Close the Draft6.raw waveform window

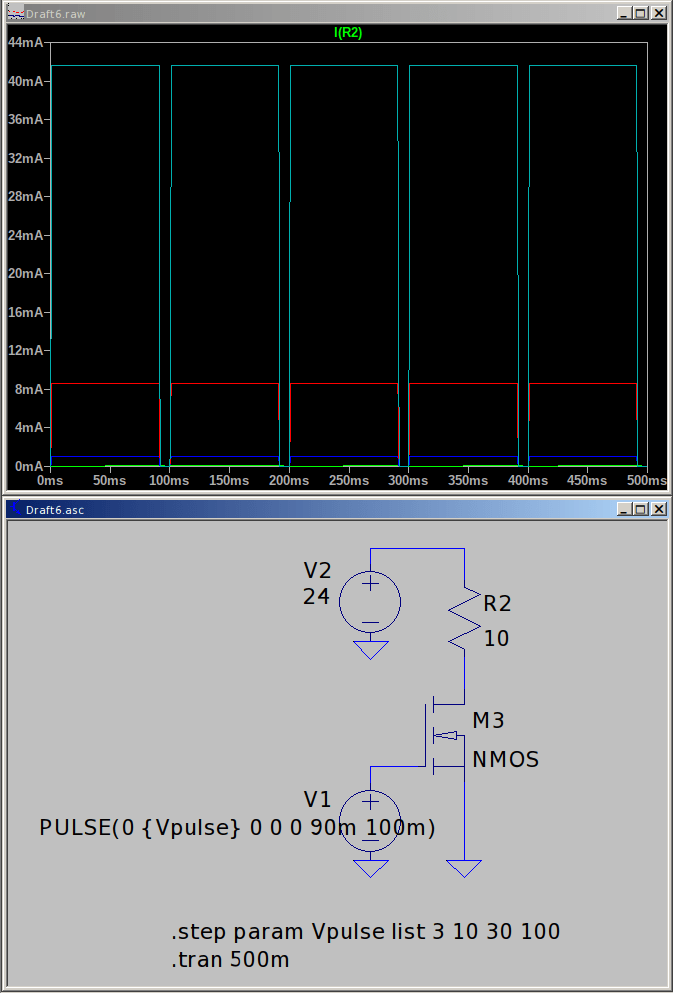pyautogui.click(x=658, y=13)
